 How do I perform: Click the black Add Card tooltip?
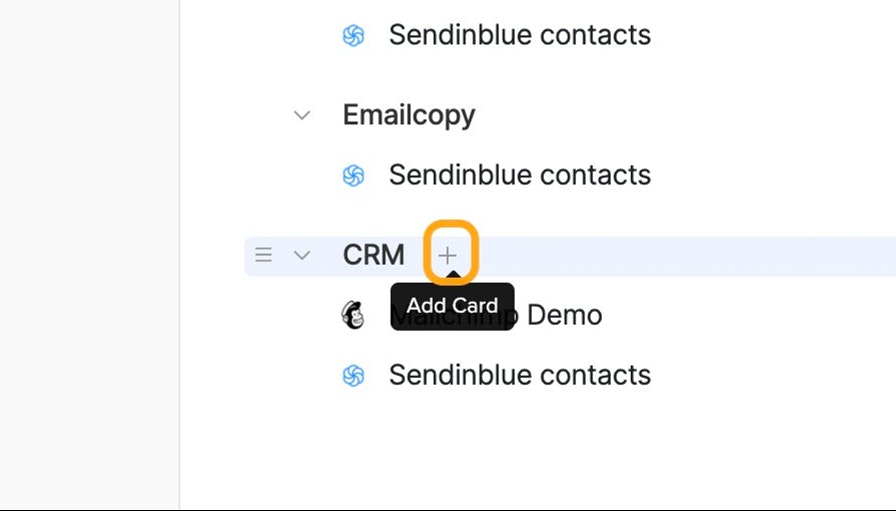453,306
